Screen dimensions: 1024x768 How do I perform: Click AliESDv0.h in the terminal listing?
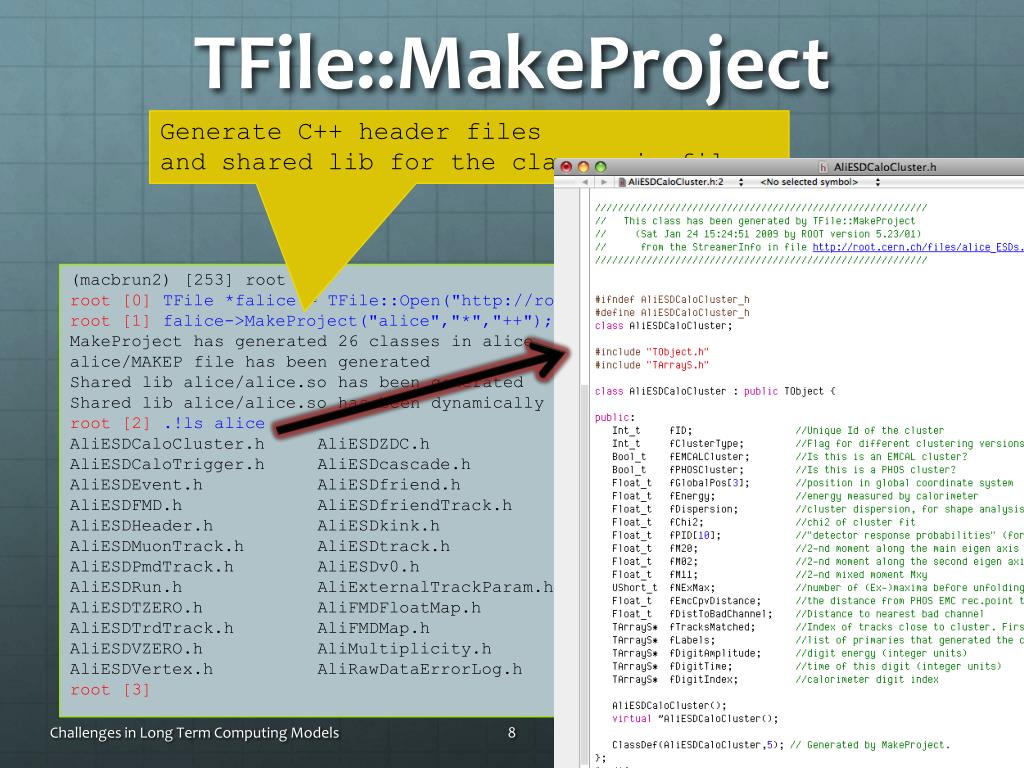(x=368, y=567)
